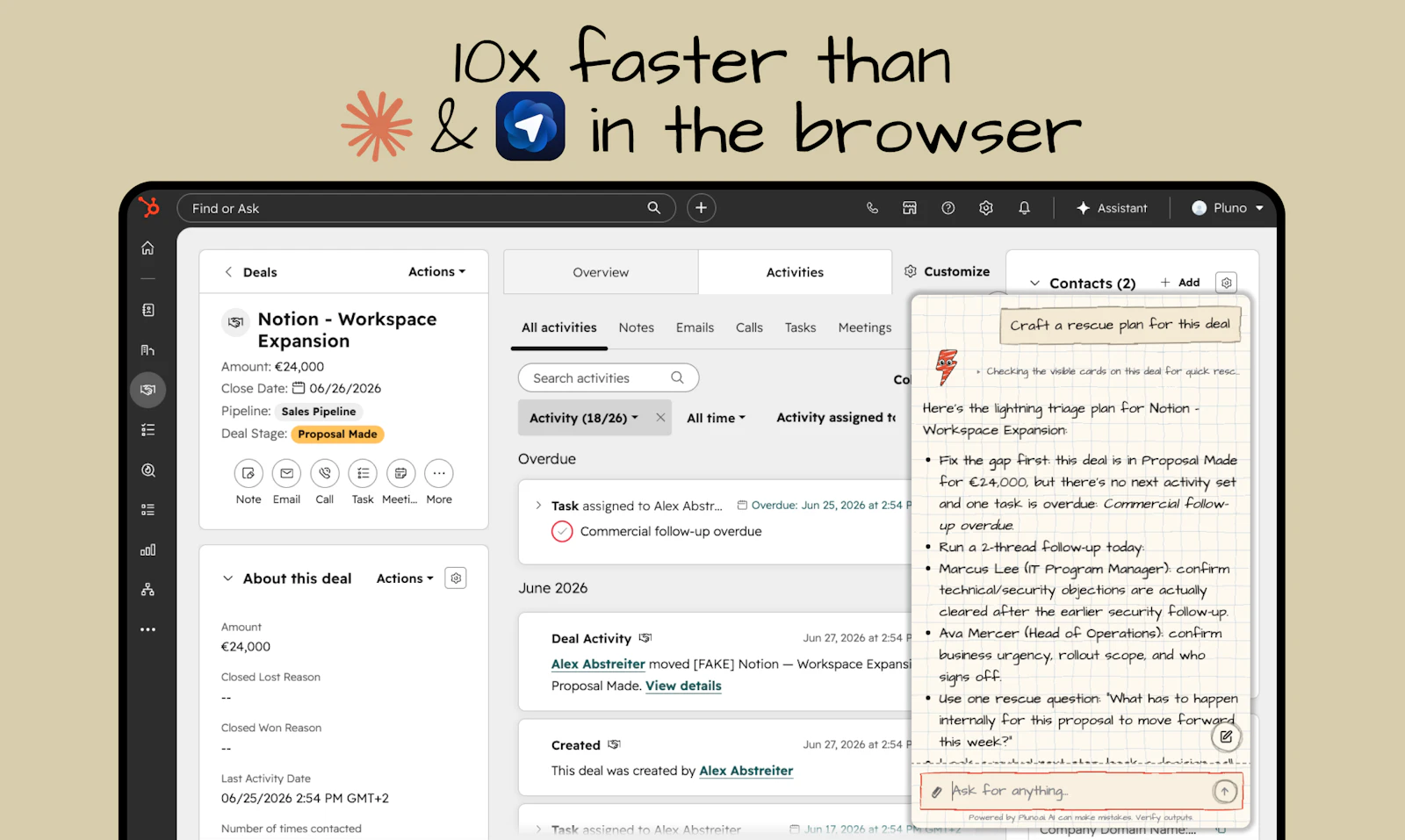Viewport: 1405px width, 840px height.
Task: Open the magnifier search sidebar icon
Action: pos(148,470)
